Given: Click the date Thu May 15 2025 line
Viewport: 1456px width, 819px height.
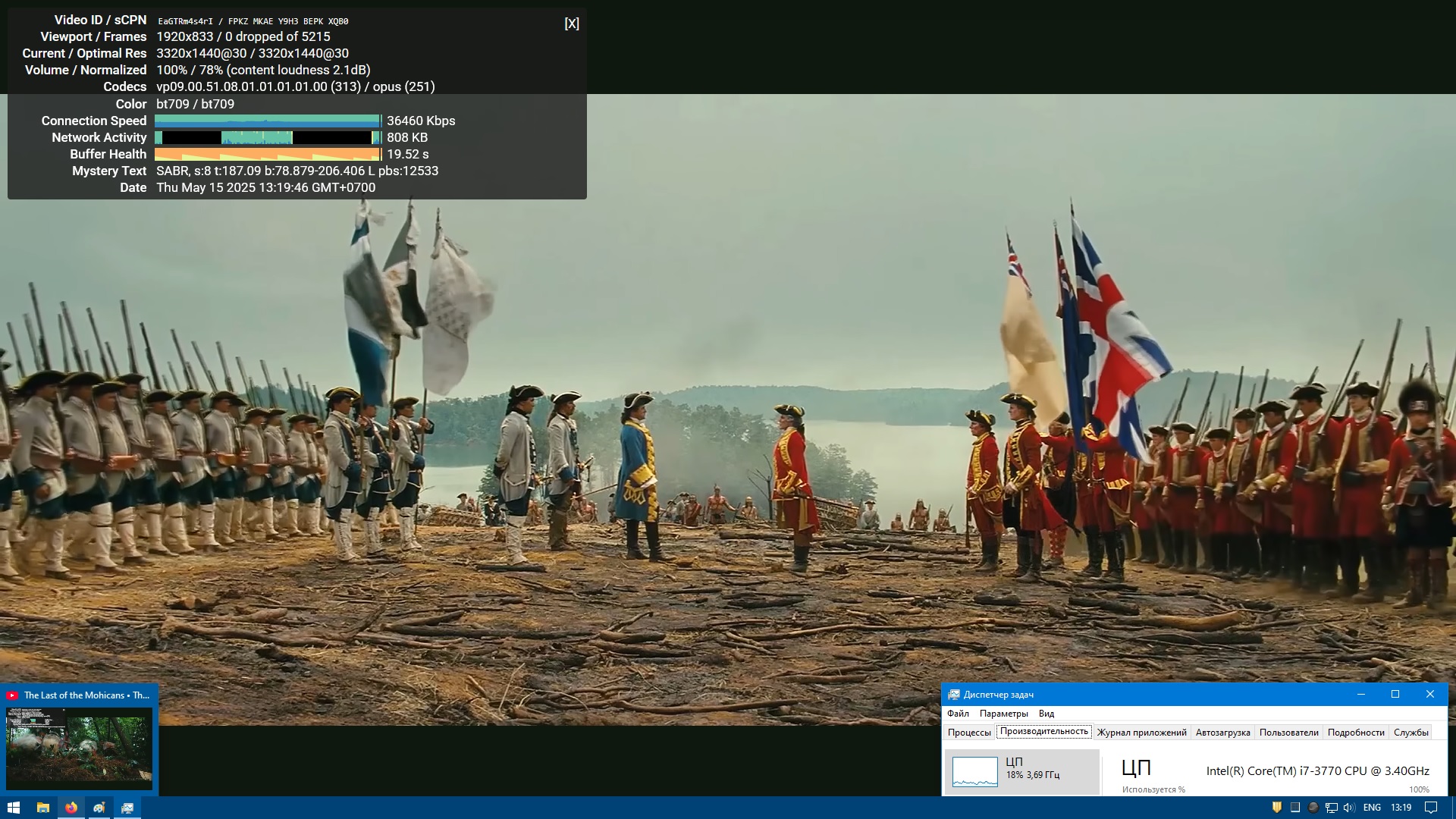Looking at the screenshot, I should (265, 188).
